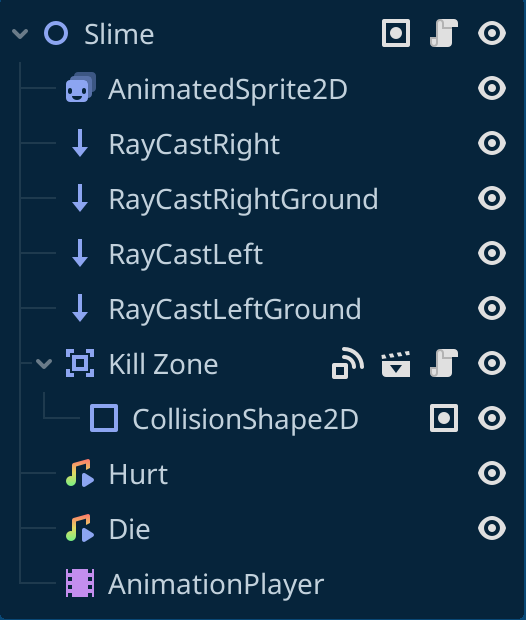The height and width of the screenshot is (620, 526).
Task: Select the RayCastRightGround node
Action: coord(243,199)
